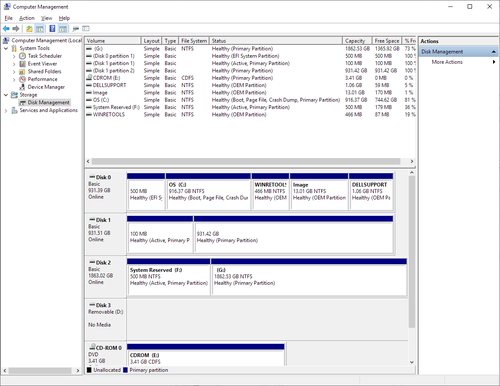500x386 pixels.
Task: Click the volume list horizontal scrollbar
Action: click(246, 161)
